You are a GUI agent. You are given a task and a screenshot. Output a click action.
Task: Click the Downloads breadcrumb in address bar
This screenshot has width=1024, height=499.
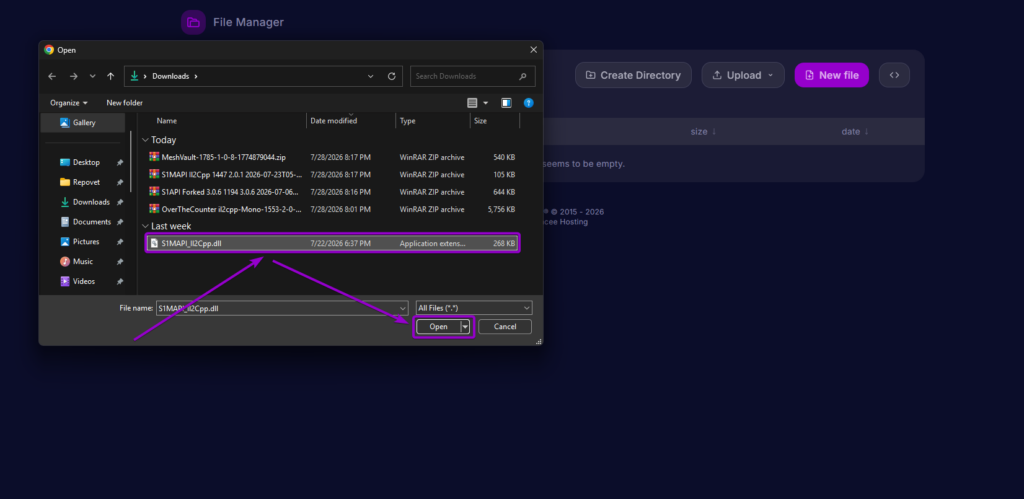(170, 76)
